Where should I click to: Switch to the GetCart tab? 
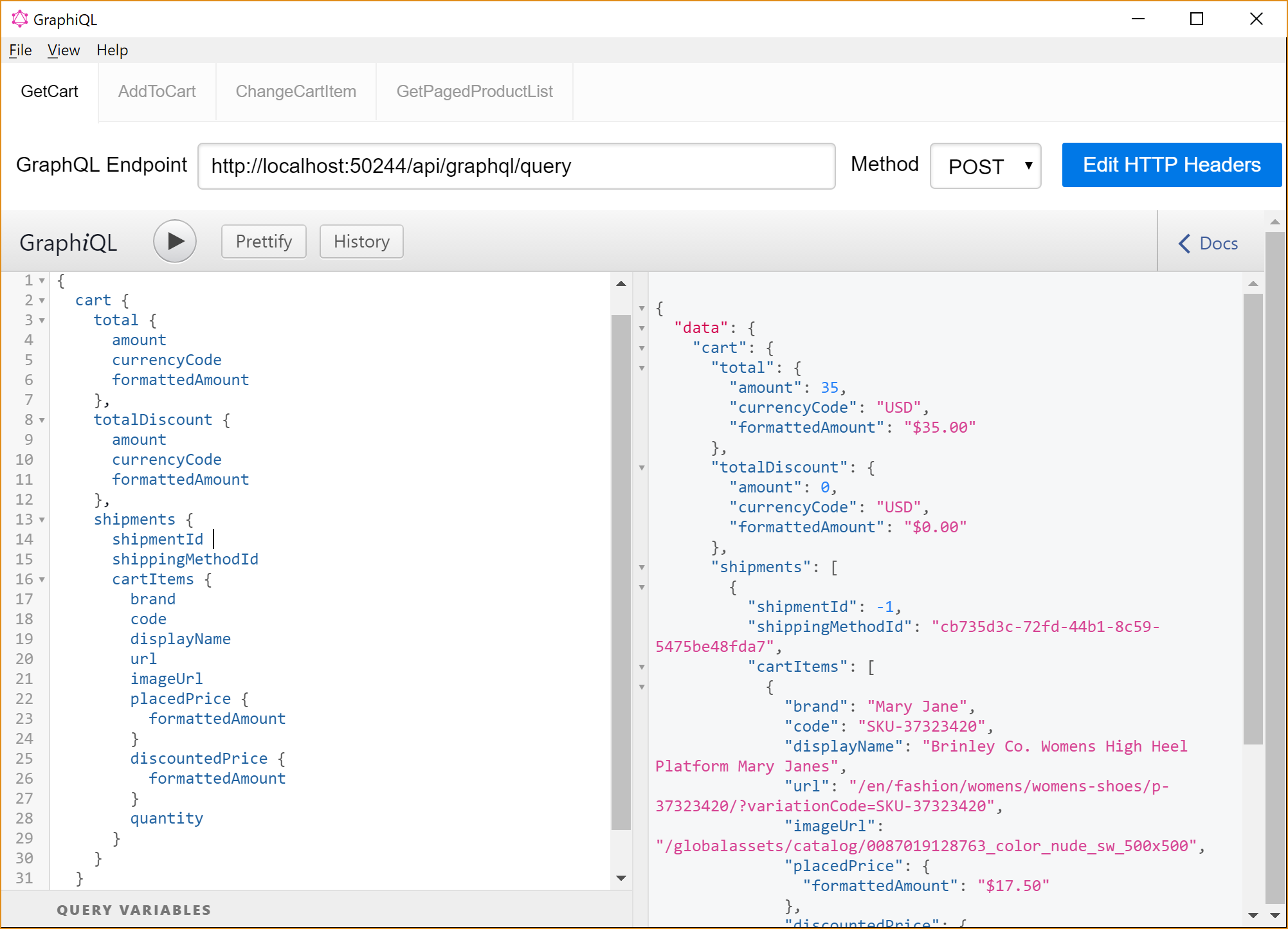tap(50, 91)
